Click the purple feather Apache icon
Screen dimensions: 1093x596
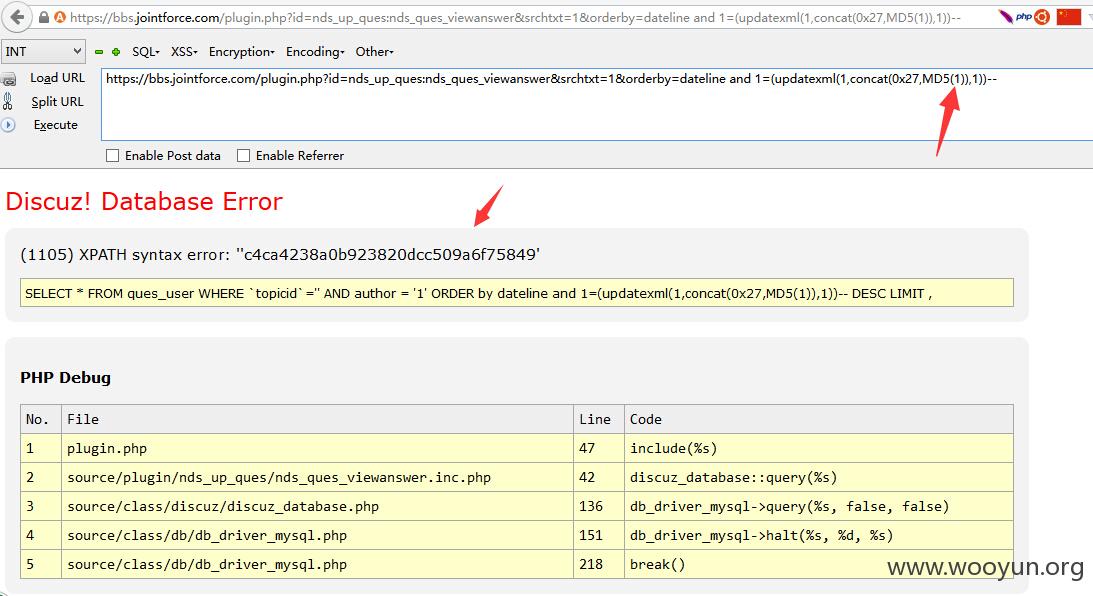coord(1005,17)
